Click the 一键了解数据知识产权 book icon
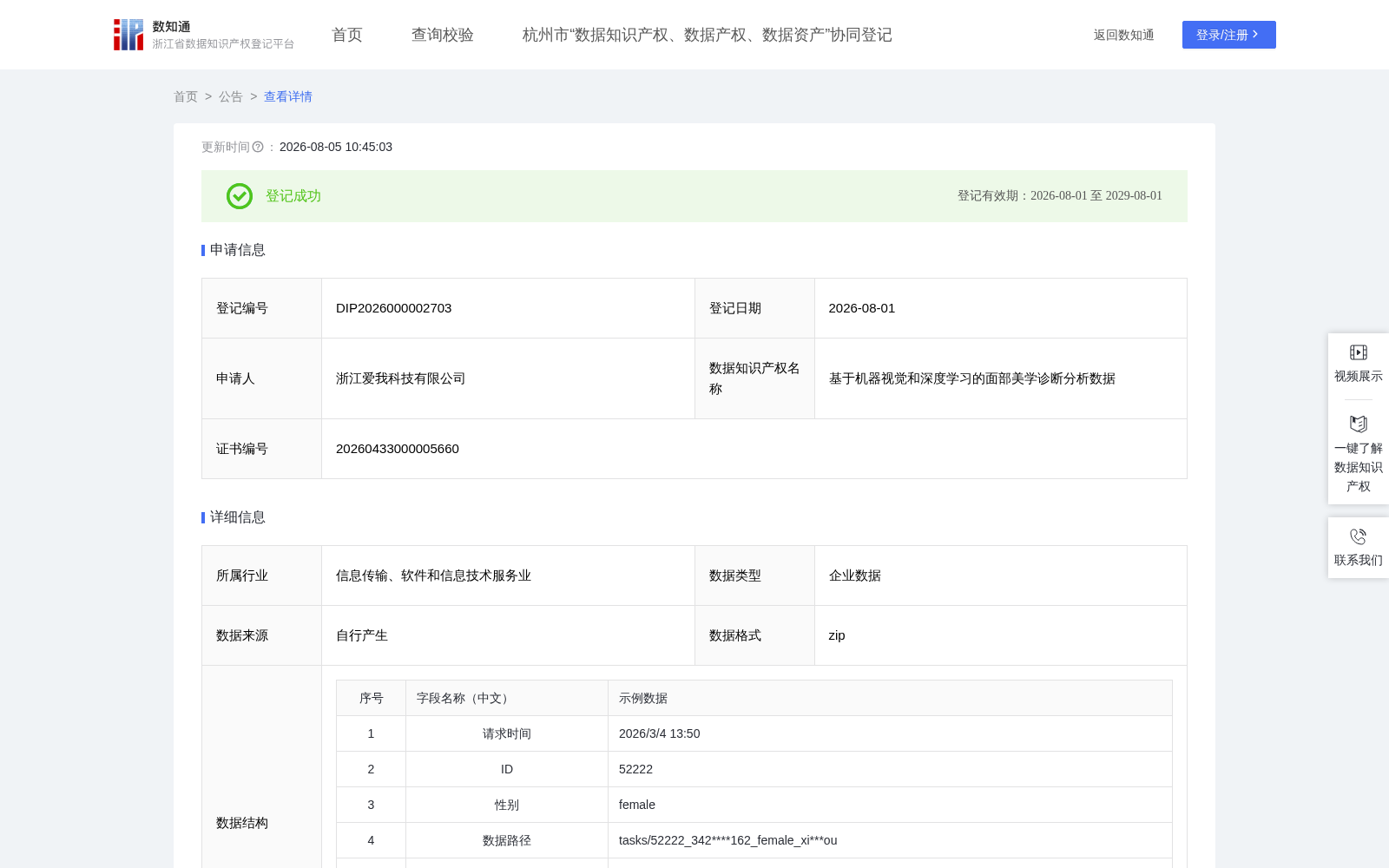The image size is (1389, 868). [x=1359, y=424]
